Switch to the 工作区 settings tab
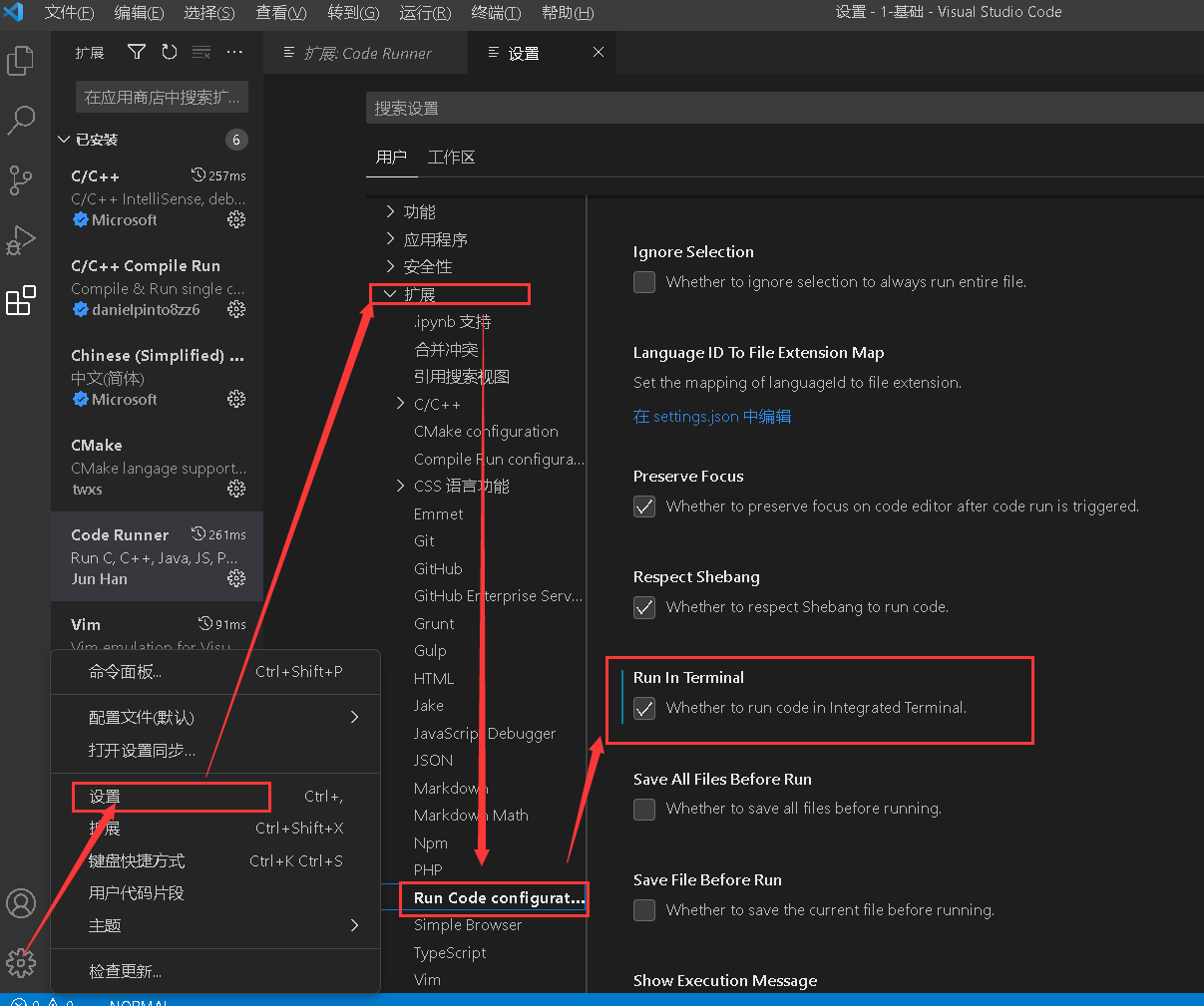The image size is (1204, 1006). [451, 157]
